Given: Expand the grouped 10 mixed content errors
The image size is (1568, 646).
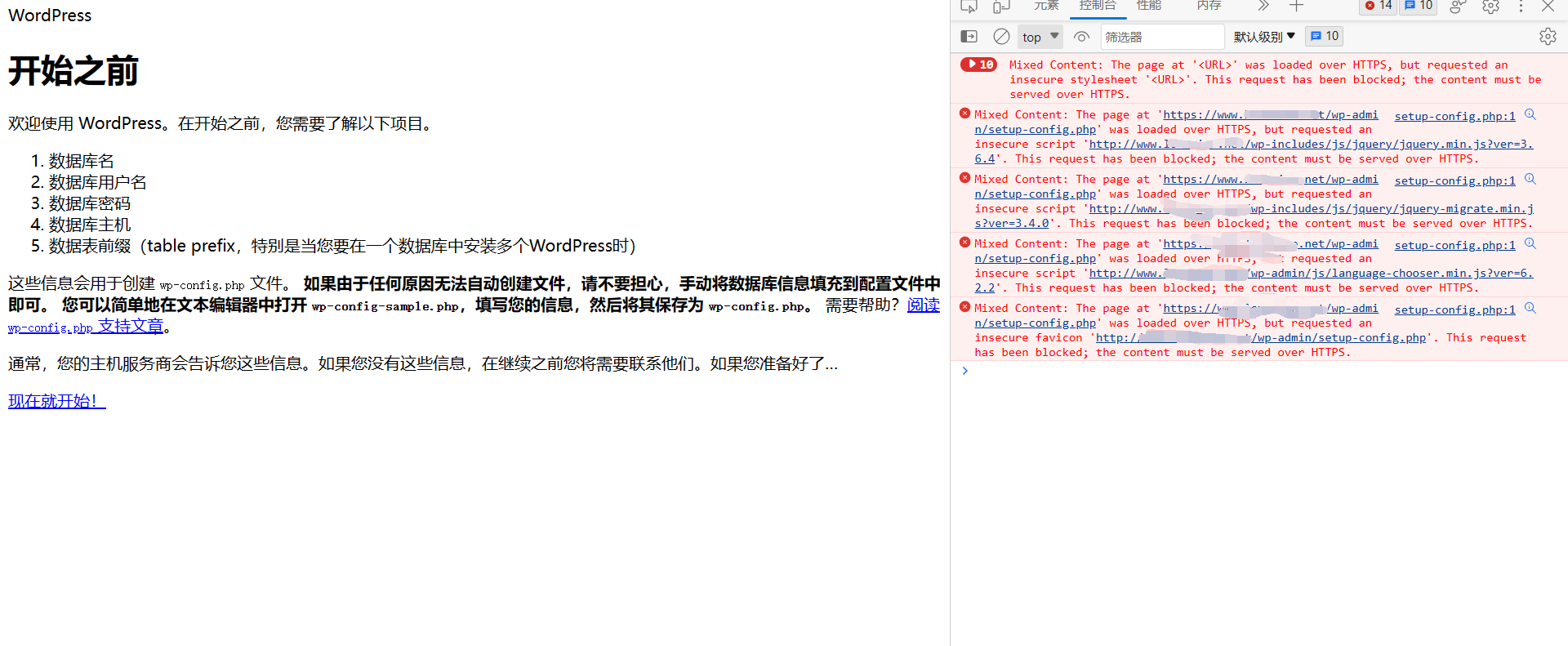Looking at the screenshot, I should click(x=978, y=65).
